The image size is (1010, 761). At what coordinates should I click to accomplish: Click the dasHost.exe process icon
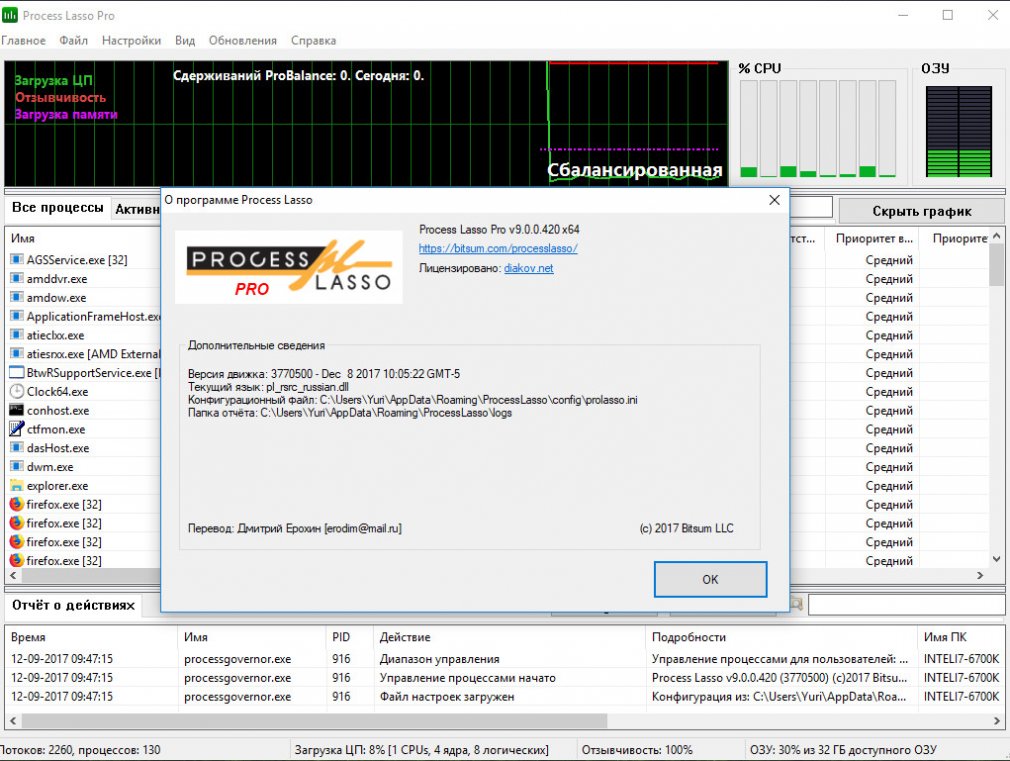(x=17, y=447)
